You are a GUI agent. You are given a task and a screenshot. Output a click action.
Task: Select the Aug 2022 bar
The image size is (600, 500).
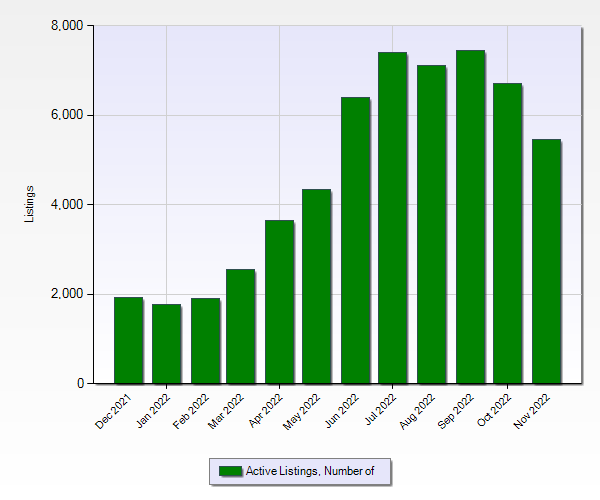(431, 224)
